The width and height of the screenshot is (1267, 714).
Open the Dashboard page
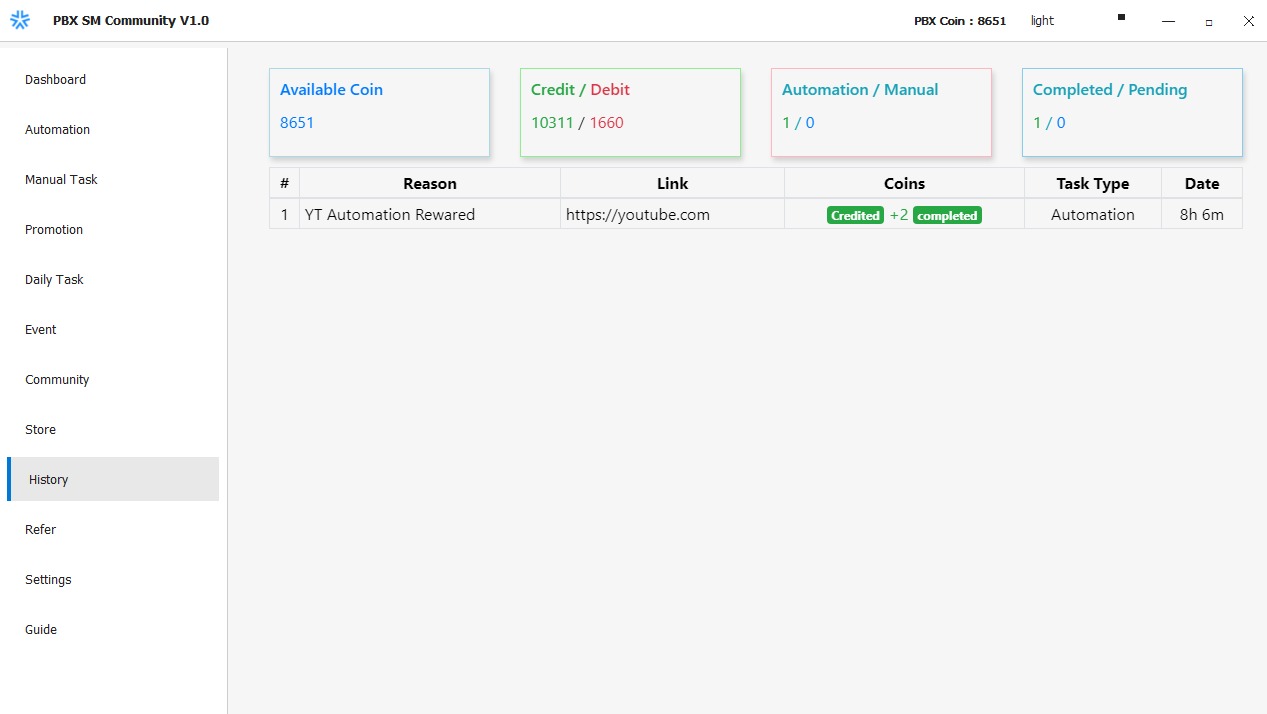click(x=55, y=80)
